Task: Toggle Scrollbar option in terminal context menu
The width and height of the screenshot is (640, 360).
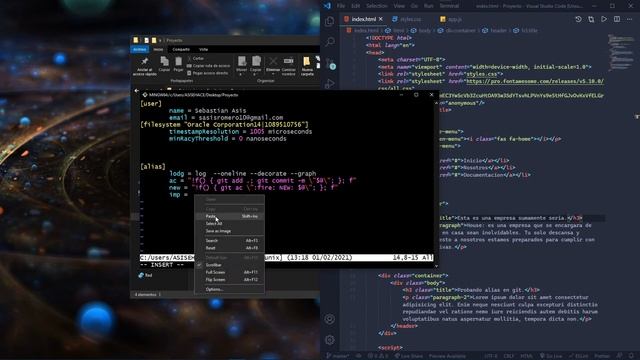Action: [229, 265]
